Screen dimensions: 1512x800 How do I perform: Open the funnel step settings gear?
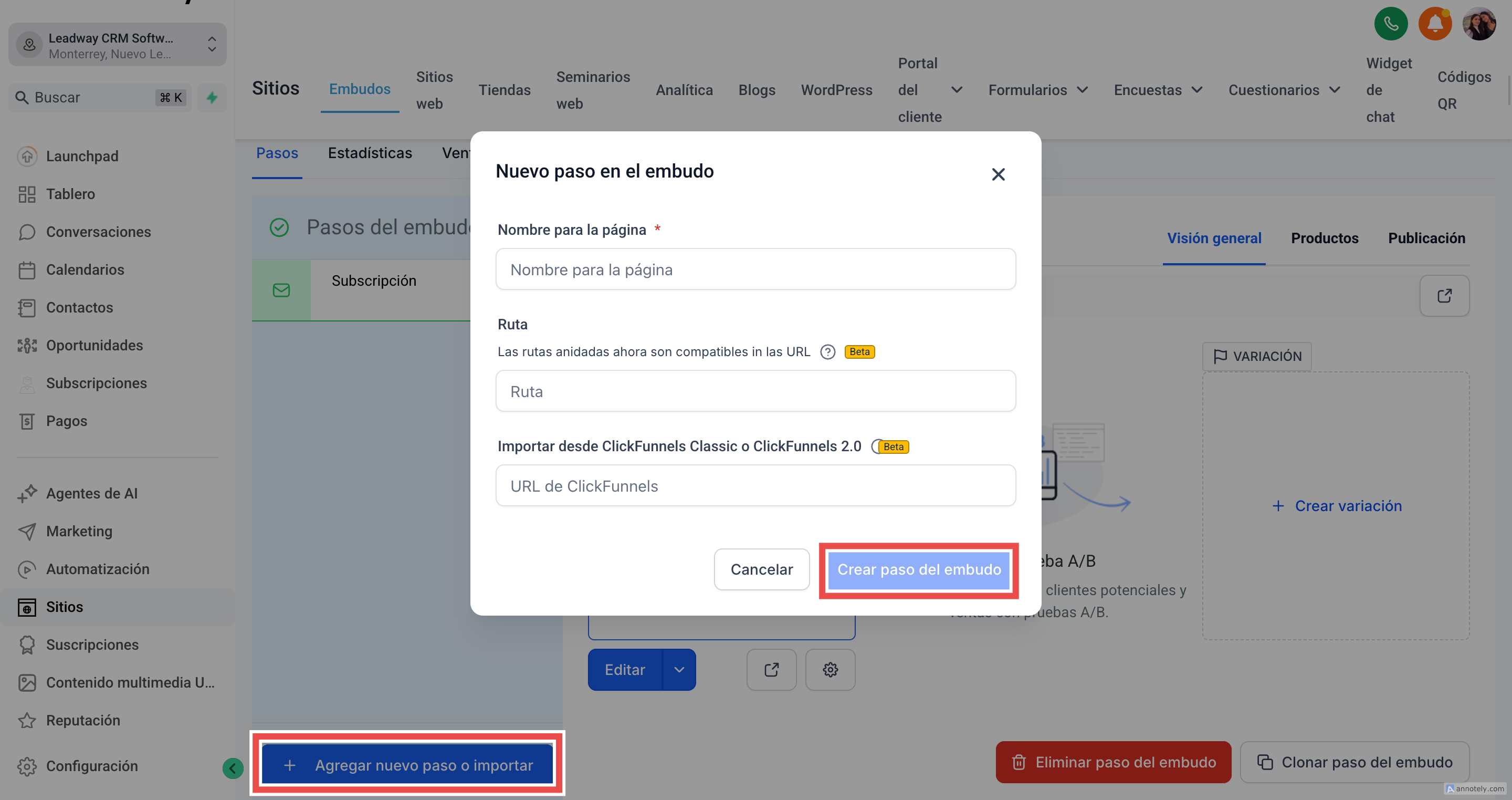[x=830, y=670]
